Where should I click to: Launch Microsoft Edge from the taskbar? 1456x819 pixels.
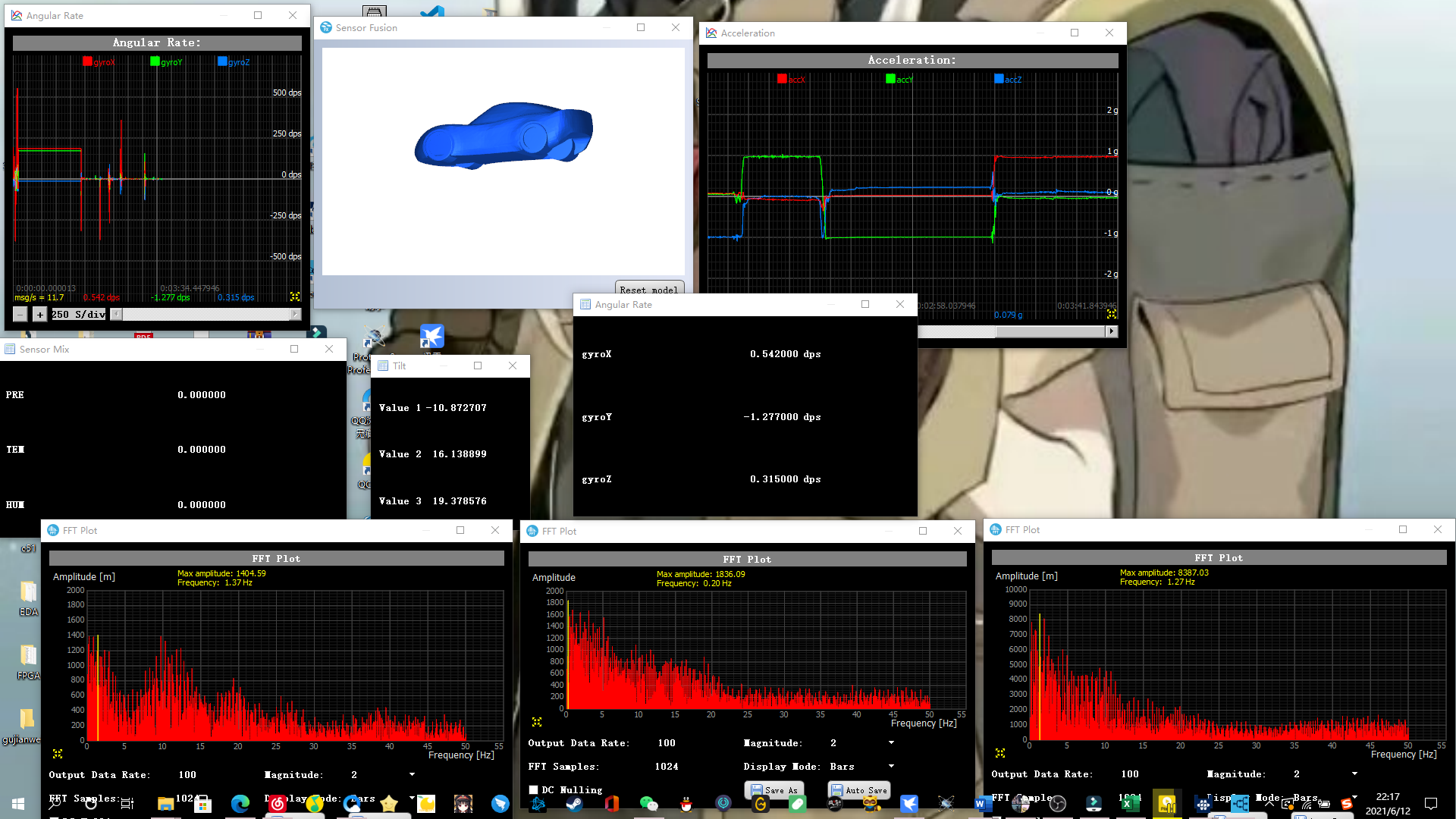pos(240,804)
